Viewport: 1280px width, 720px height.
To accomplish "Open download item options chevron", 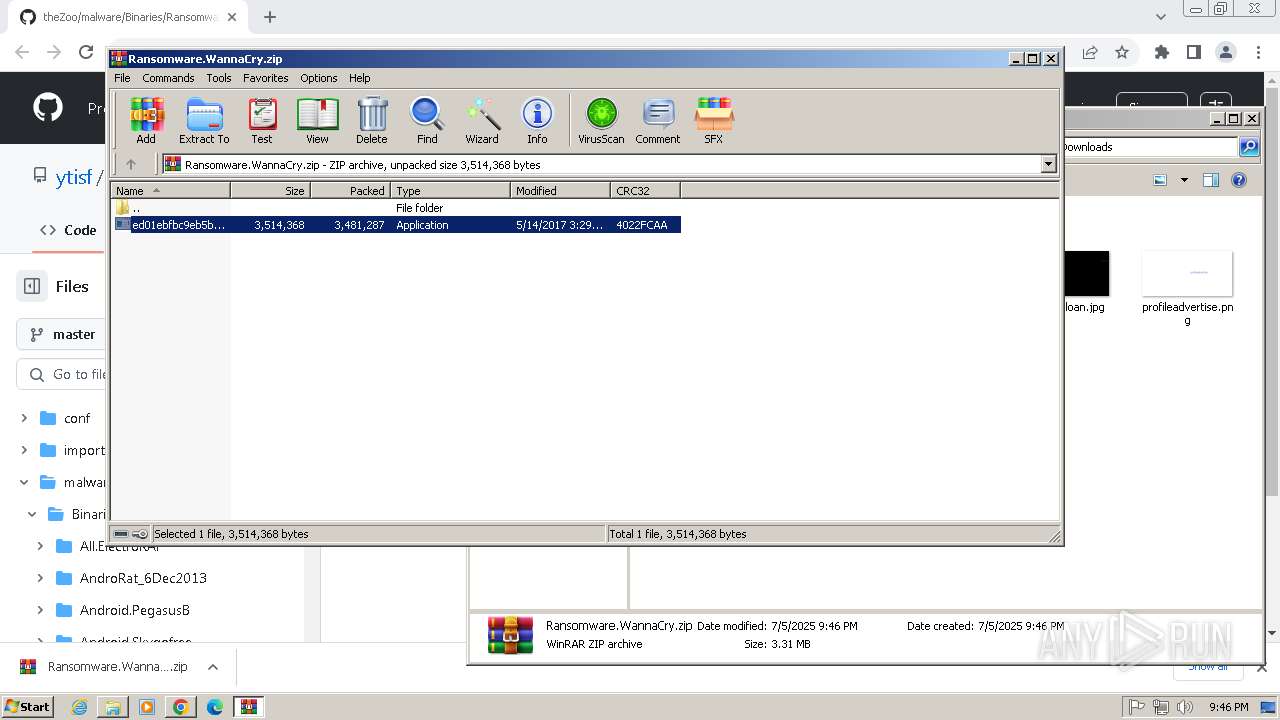I will tap(212, 667).
